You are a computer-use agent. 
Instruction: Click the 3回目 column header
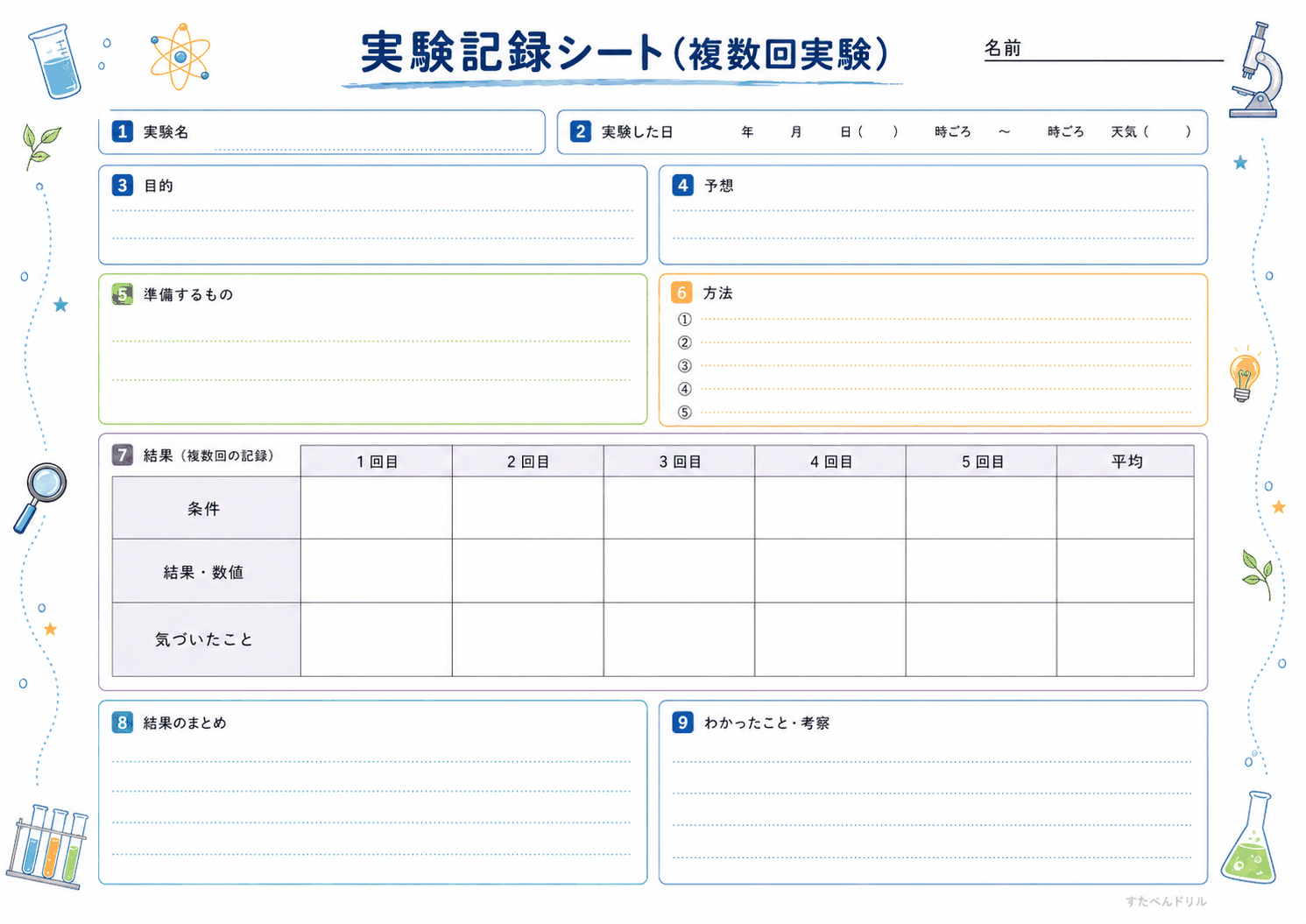tap(680, 462)
